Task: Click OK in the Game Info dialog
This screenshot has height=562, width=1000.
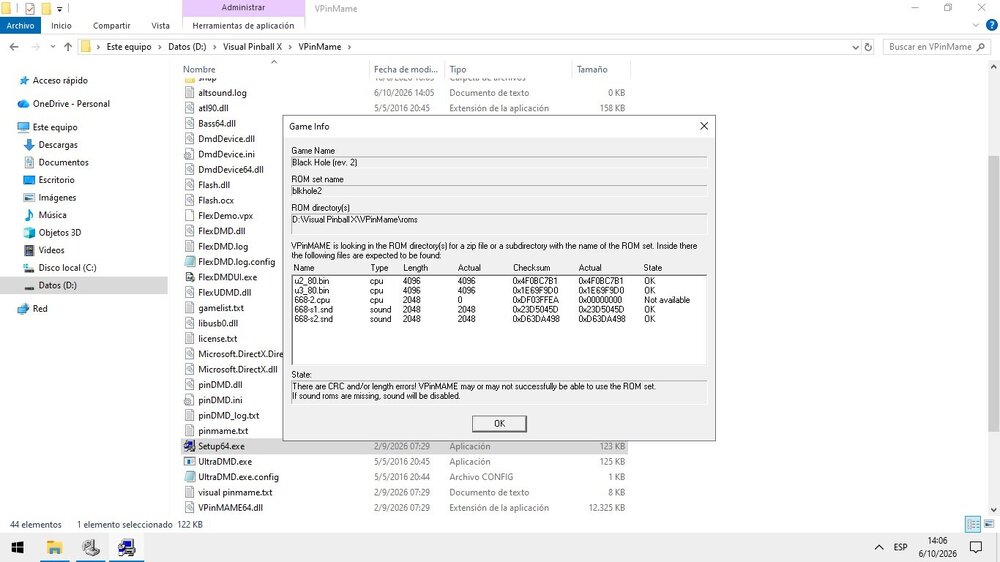Action: [x=499, y=424]
